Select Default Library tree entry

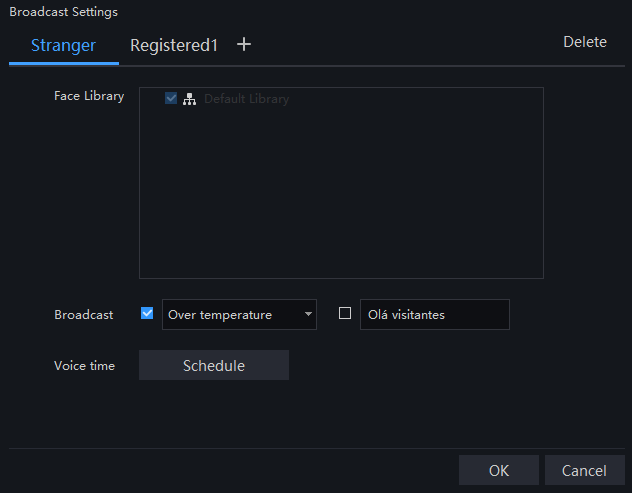tap(246, 99)
